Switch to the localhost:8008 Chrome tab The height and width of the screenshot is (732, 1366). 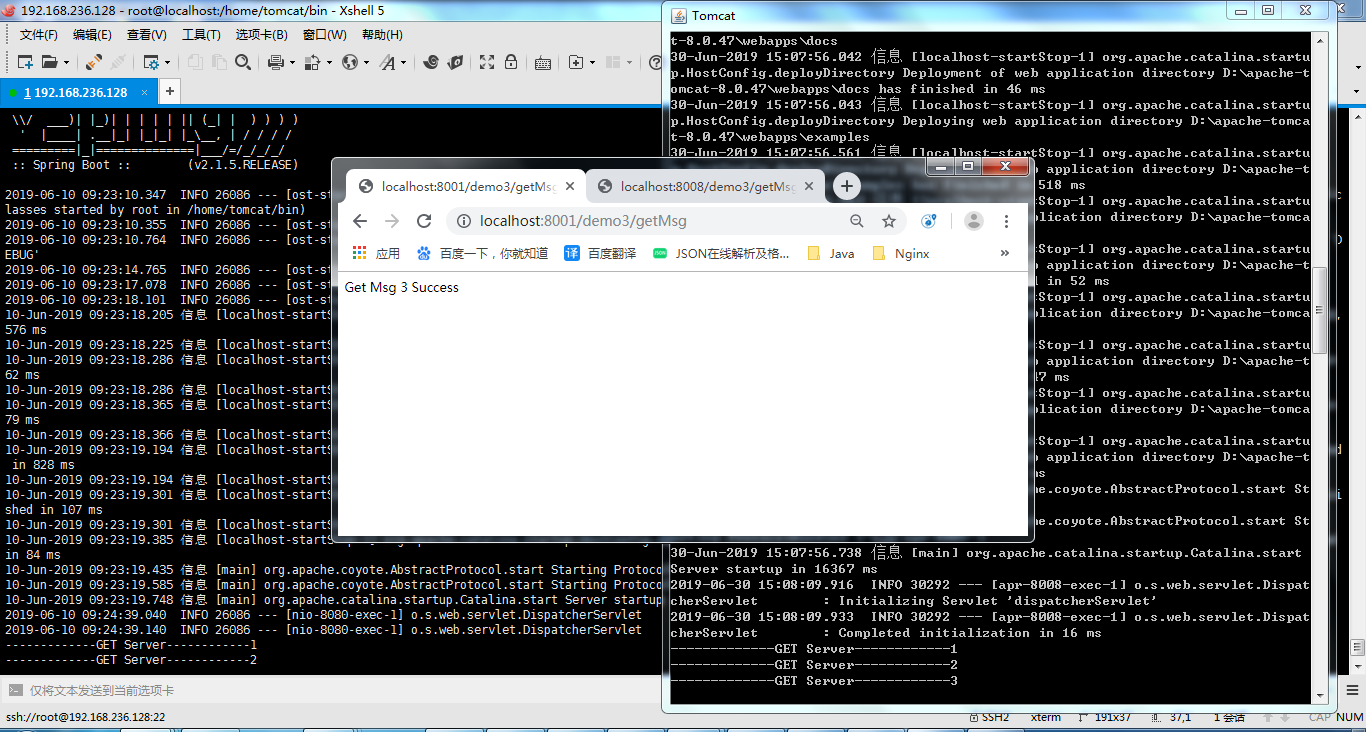[706, 186]
